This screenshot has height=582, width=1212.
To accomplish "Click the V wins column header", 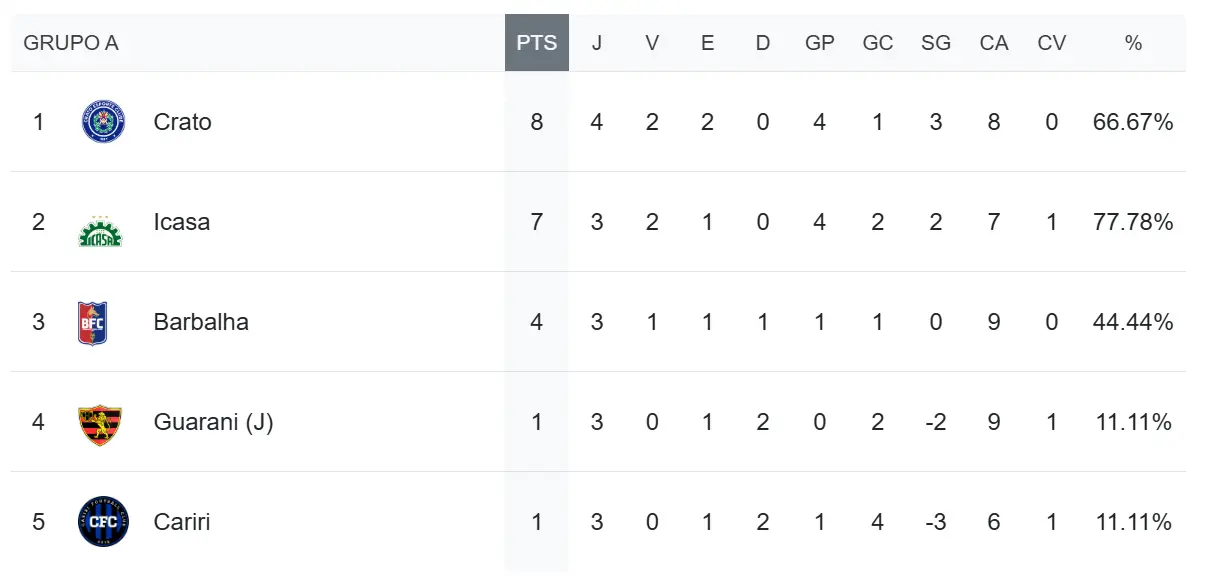I will 652,43.
